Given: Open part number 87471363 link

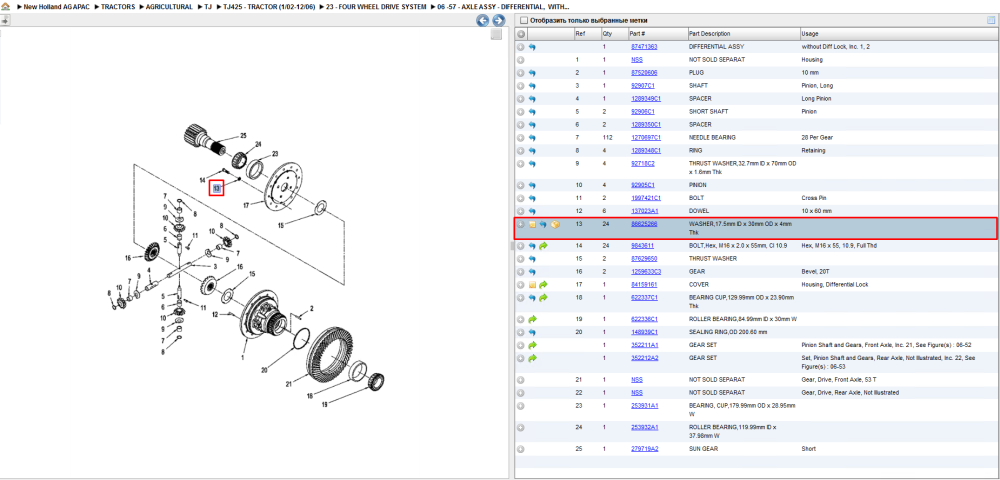Looking at the screenshot, I should 644,47.
